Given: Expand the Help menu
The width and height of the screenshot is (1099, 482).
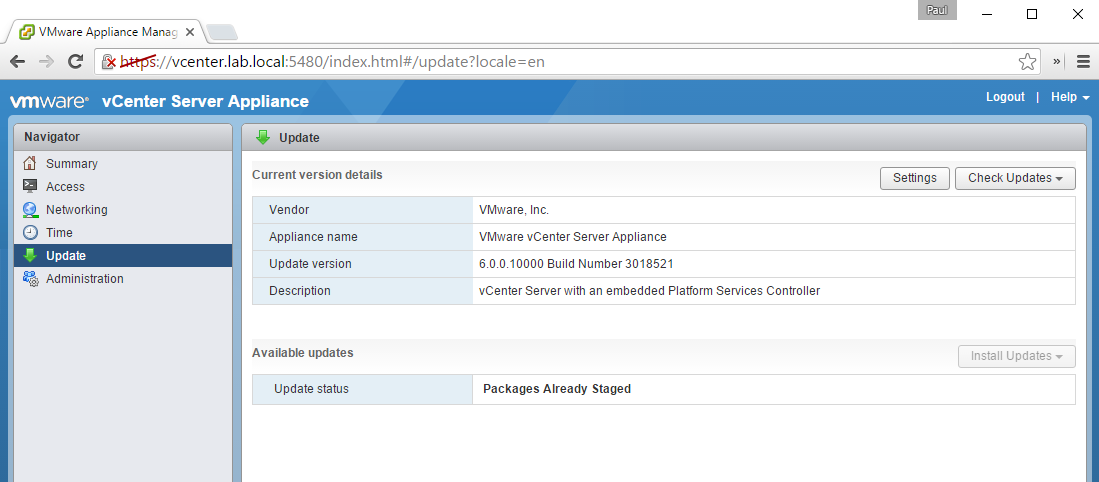Looking at the screenshot, I should [1070, 97].
